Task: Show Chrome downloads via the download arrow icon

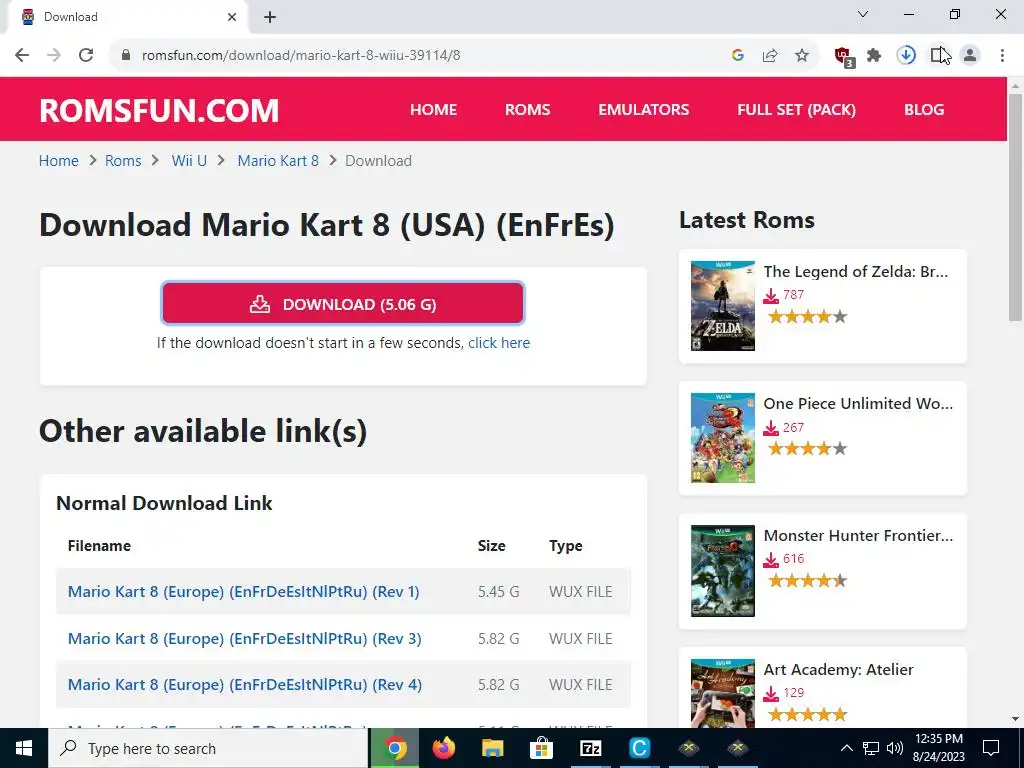Action: pyautogui.click(x=906, y=55)
